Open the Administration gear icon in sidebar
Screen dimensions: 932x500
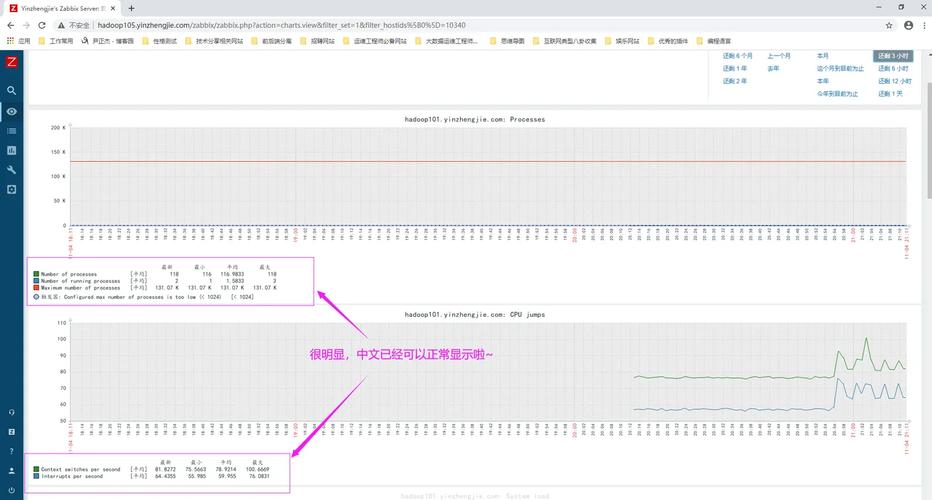tap(11, 190)
